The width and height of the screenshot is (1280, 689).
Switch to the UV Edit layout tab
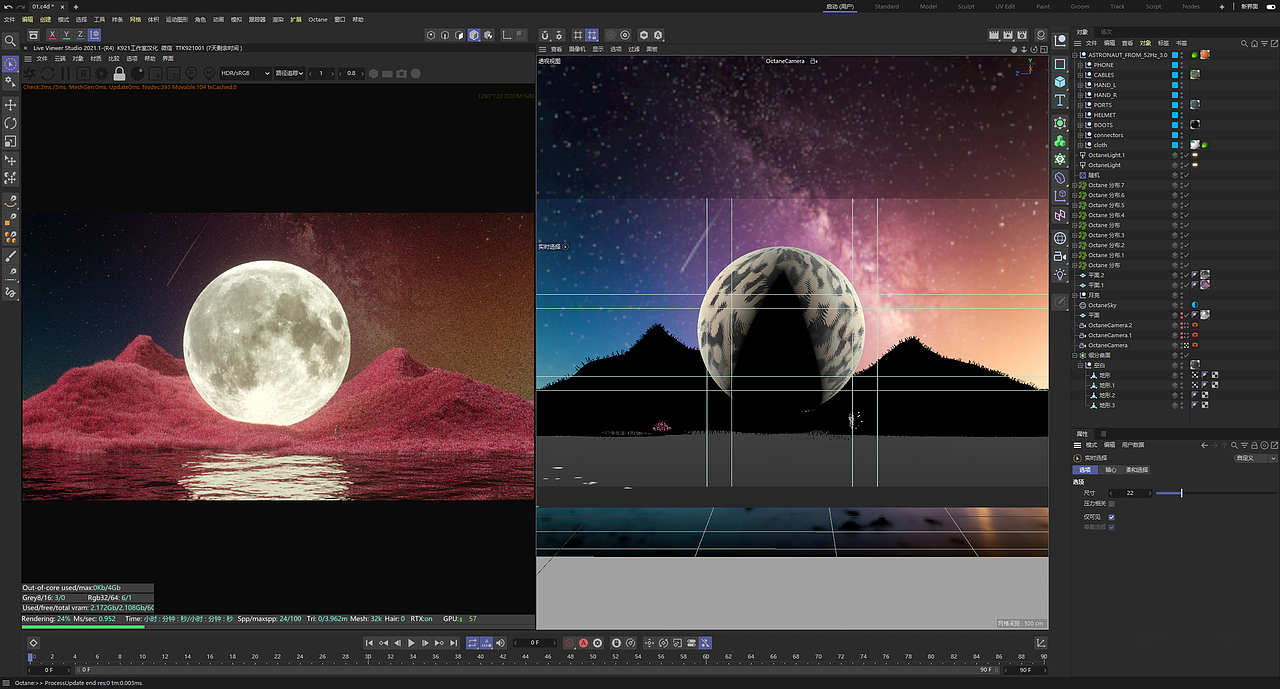click(x=1005, y=6)
